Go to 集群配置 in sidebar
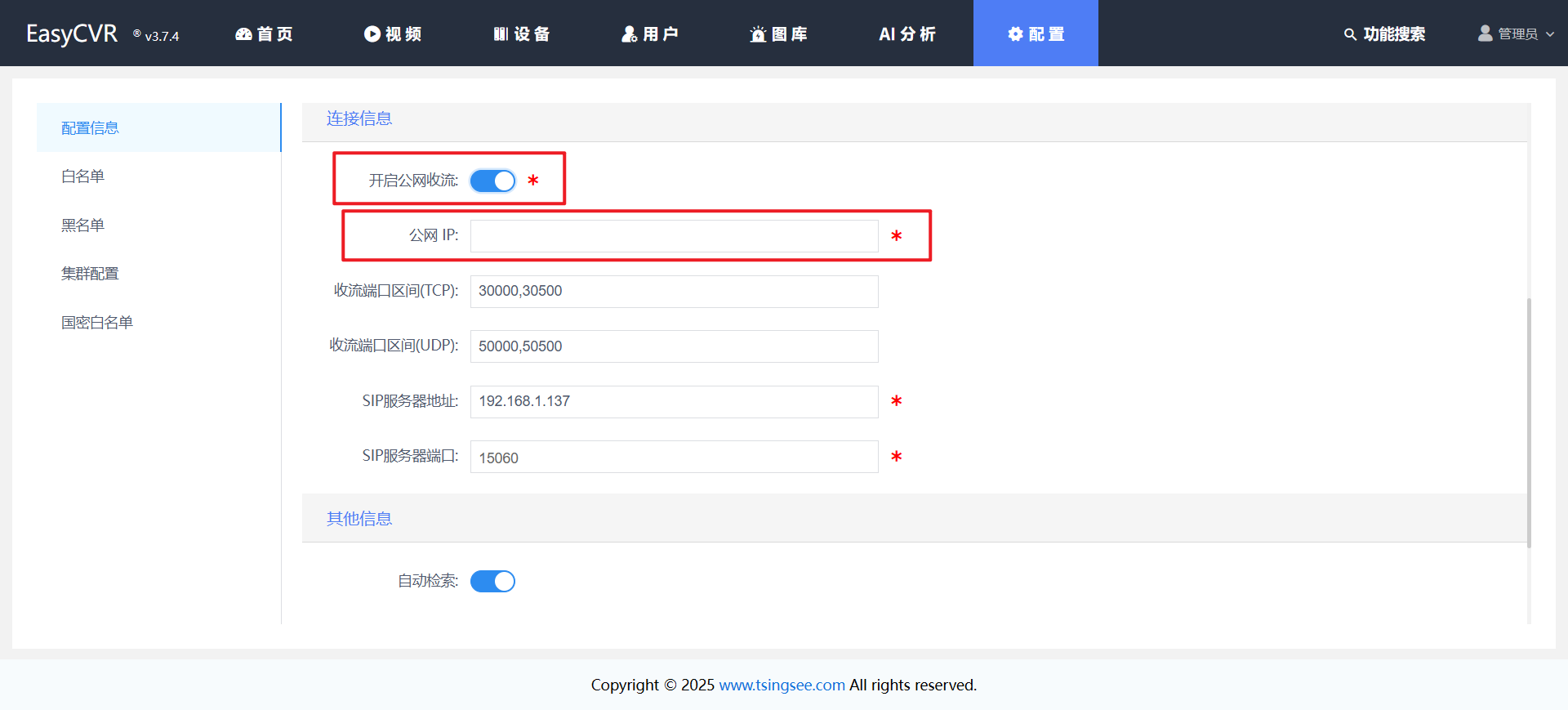 [90, 274]
